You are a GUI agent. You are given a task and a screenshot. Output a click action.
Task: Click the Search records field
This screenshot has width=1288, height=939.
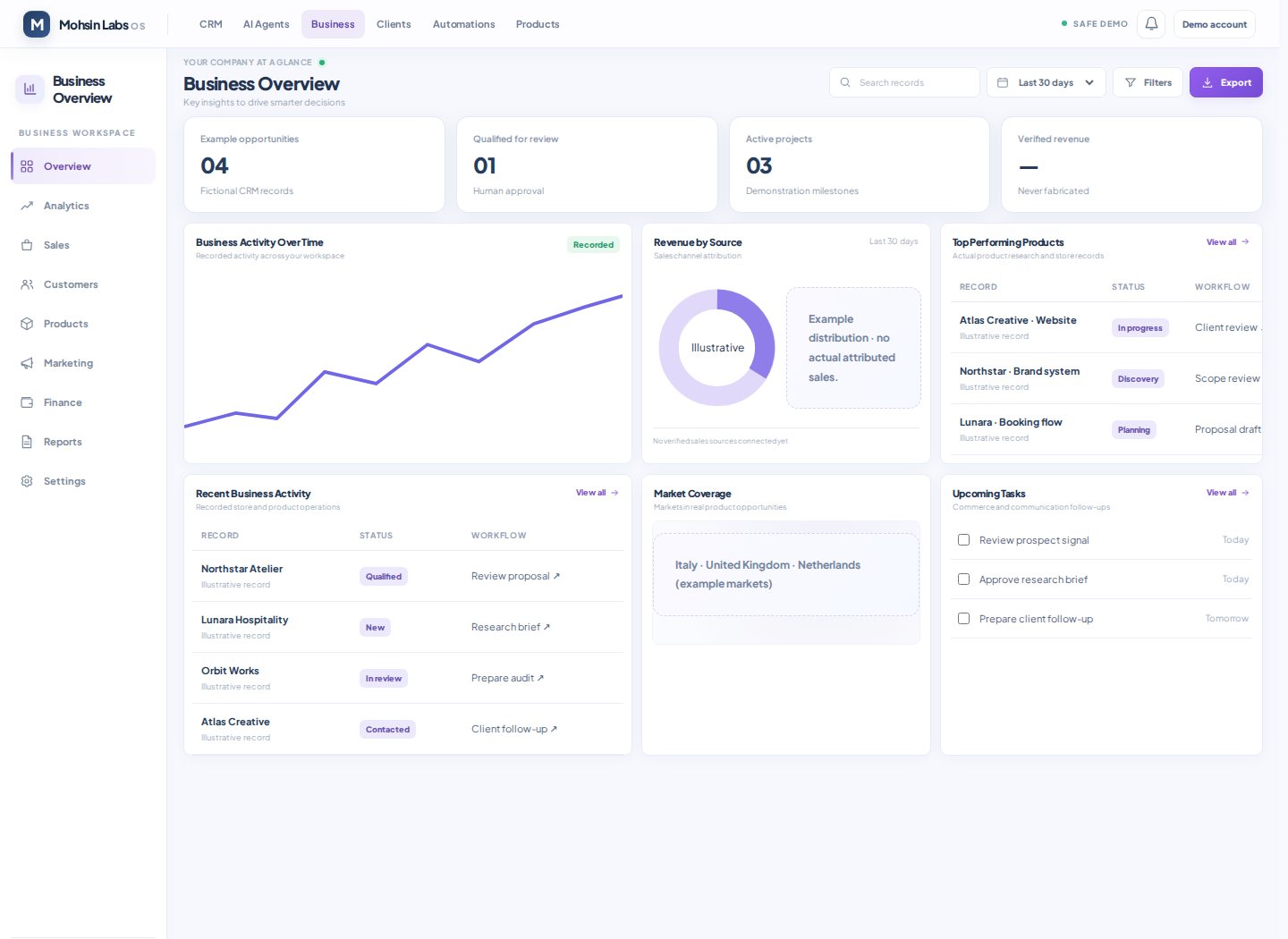pos(904,82)
